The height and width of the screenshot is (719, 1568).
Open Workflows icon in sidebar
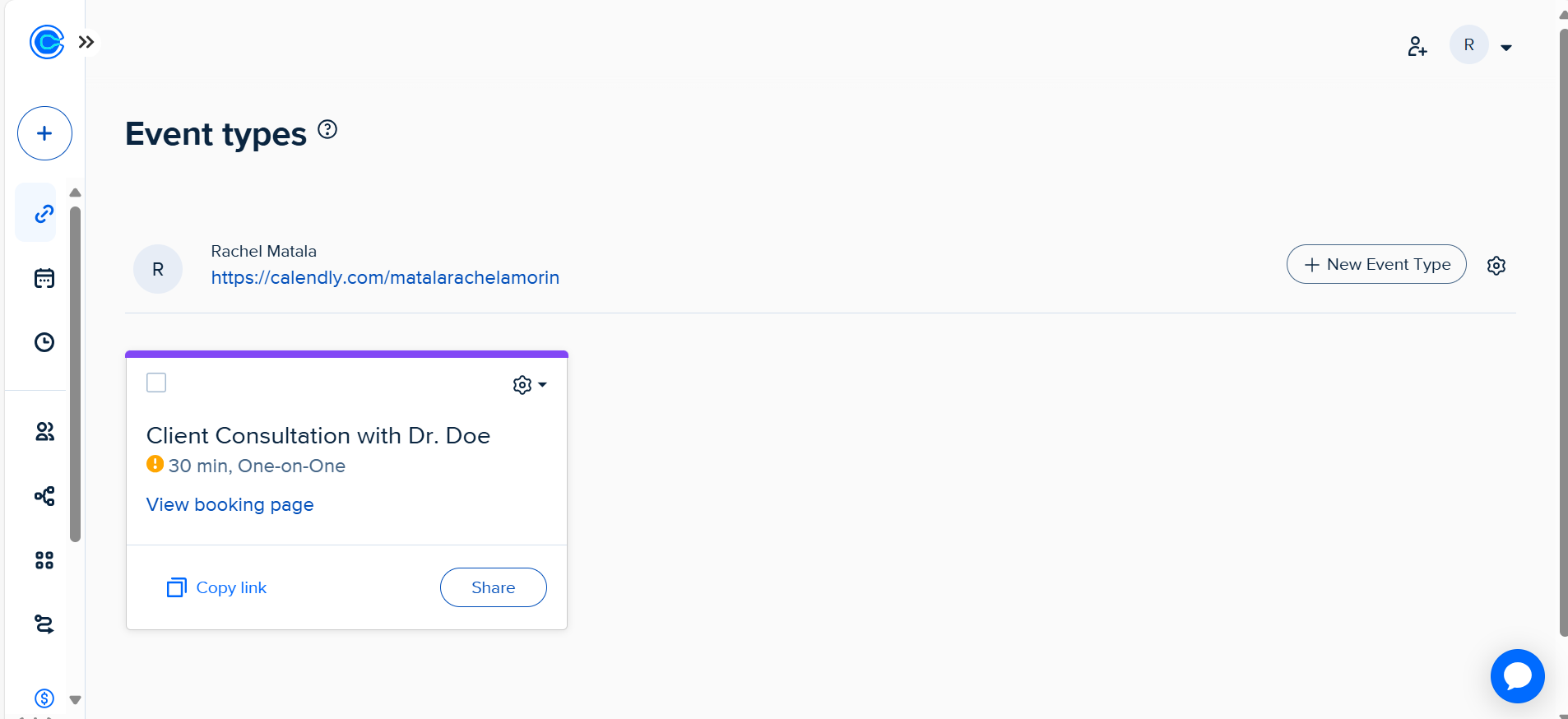tap(44, 496)
